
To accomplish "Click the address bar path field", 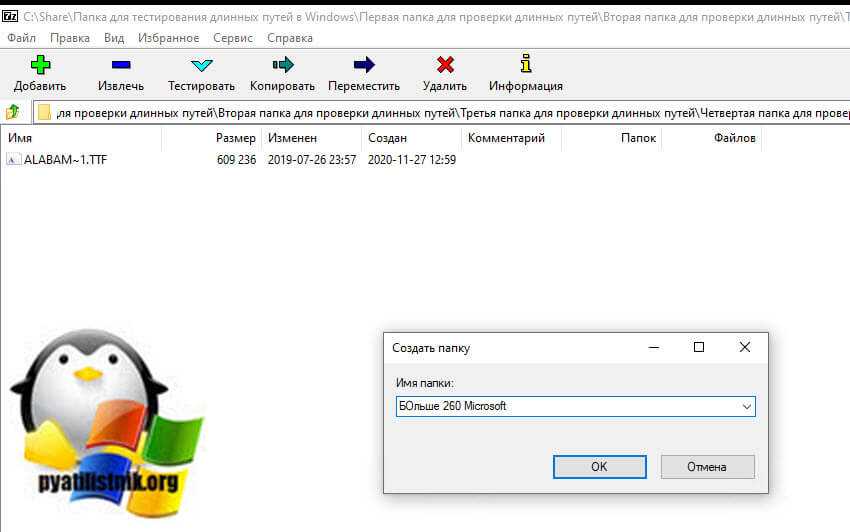I will click(450, 112).
